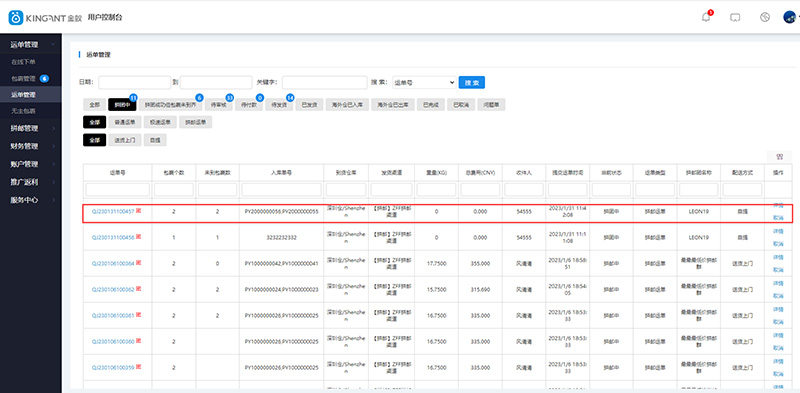Screen dimensions: 800x393
Task: Open the message screen icon in header
Action: click(735, 17)
